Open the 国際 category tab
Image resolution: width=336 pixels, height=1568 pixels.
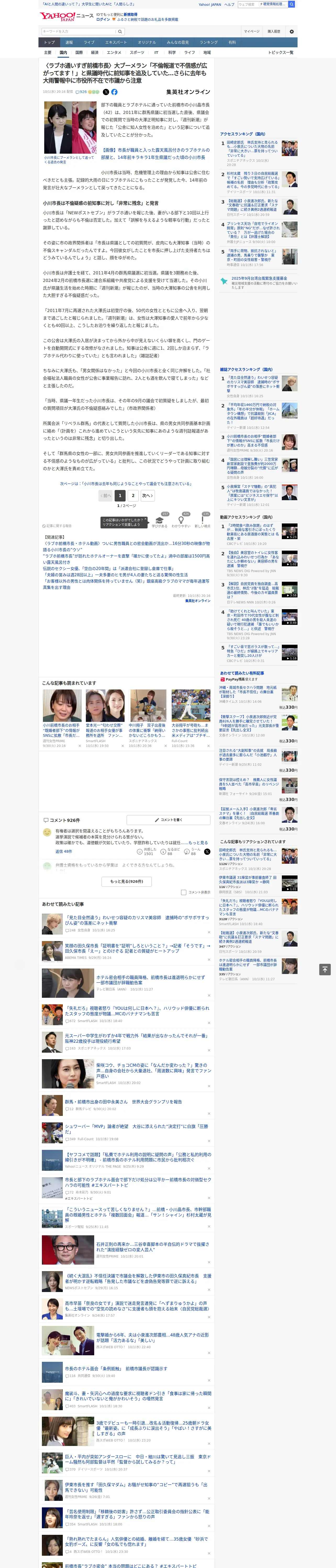pos(79,52)
